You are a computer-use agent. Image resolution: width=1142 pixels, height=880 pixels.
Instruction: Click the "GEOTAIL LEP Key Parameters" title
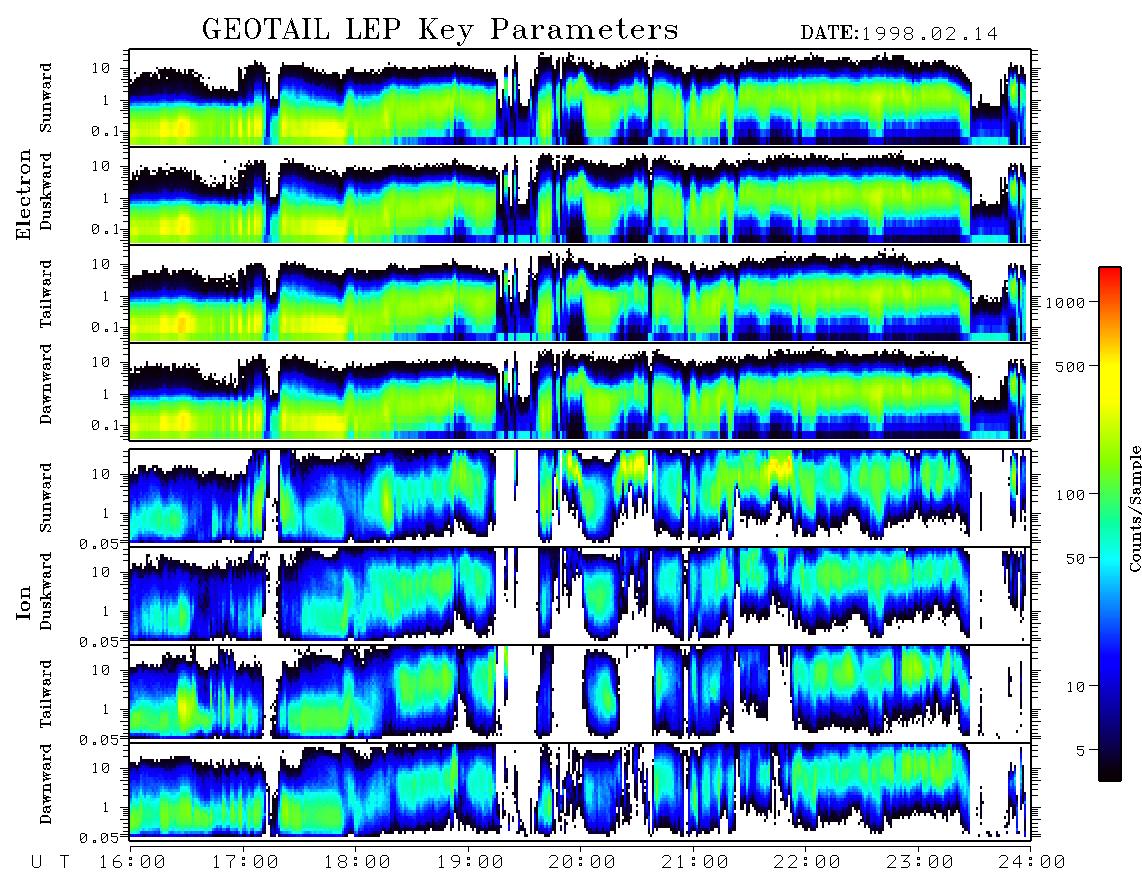[440, 30]
